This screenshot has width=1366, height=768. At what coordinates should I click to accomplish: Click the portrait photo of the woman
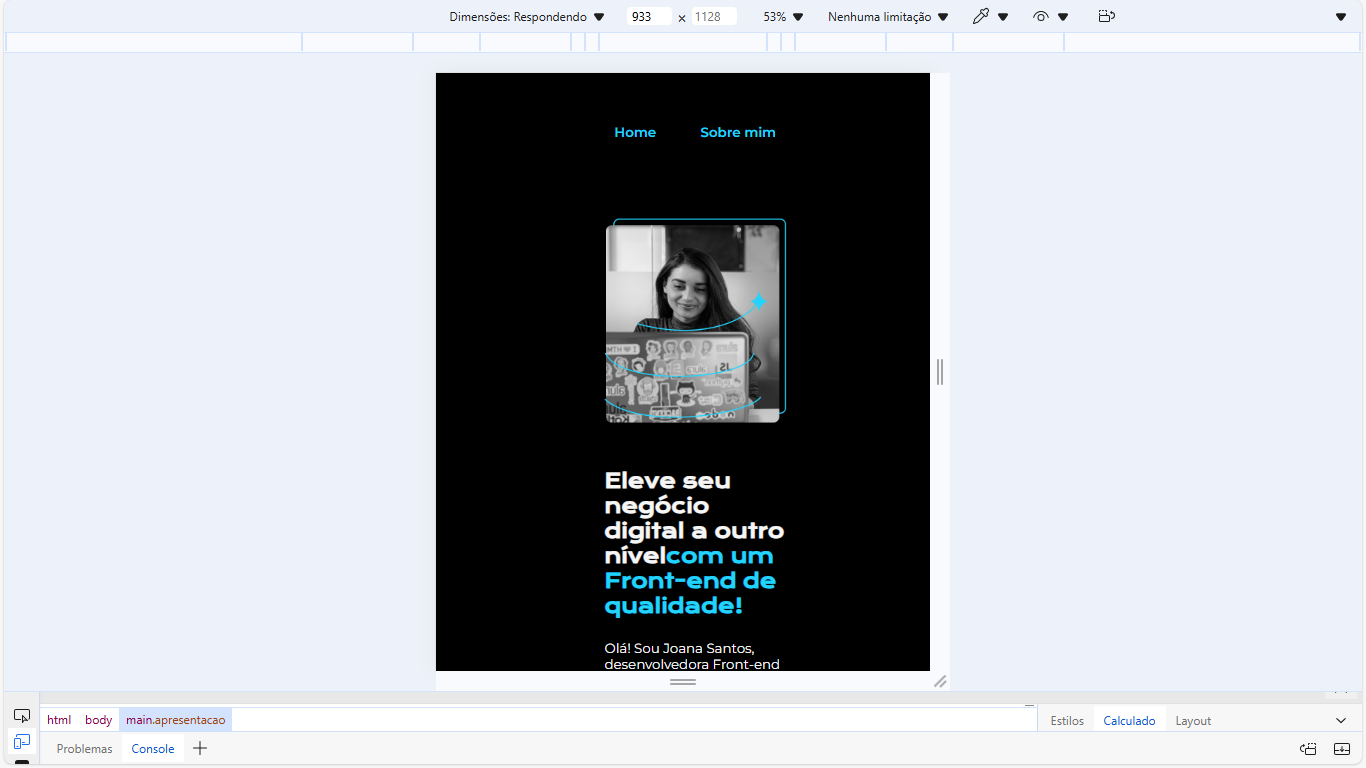692,323
